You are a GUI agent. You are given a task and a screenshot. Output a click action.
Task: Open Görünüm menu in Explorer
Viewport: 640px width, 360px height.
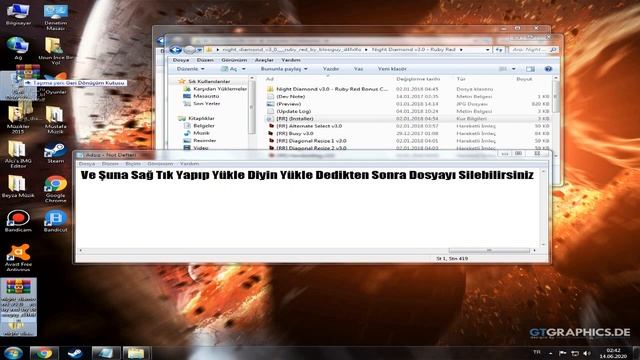point(234,60)
